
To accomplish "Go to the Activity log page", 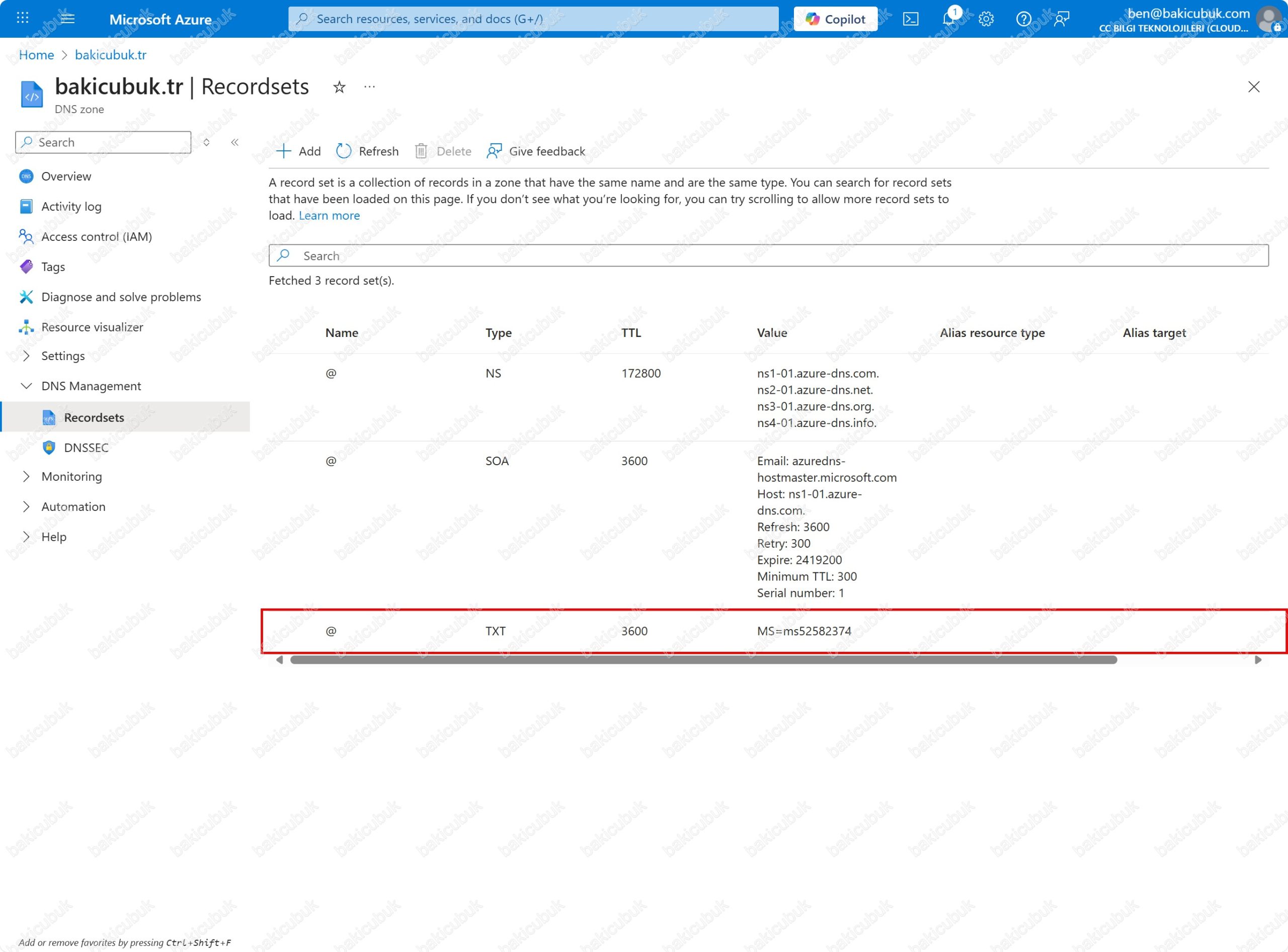I will point(71,206).
